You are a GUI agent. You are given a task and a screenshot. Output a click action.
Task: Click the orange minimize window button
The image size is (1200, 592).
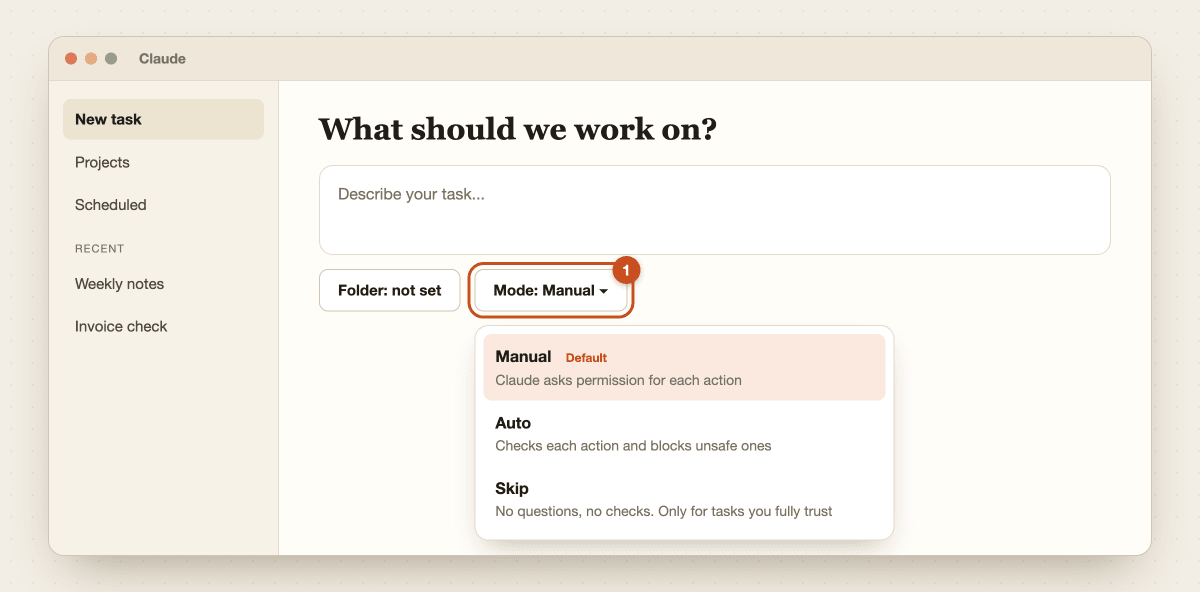coord(91,59)
